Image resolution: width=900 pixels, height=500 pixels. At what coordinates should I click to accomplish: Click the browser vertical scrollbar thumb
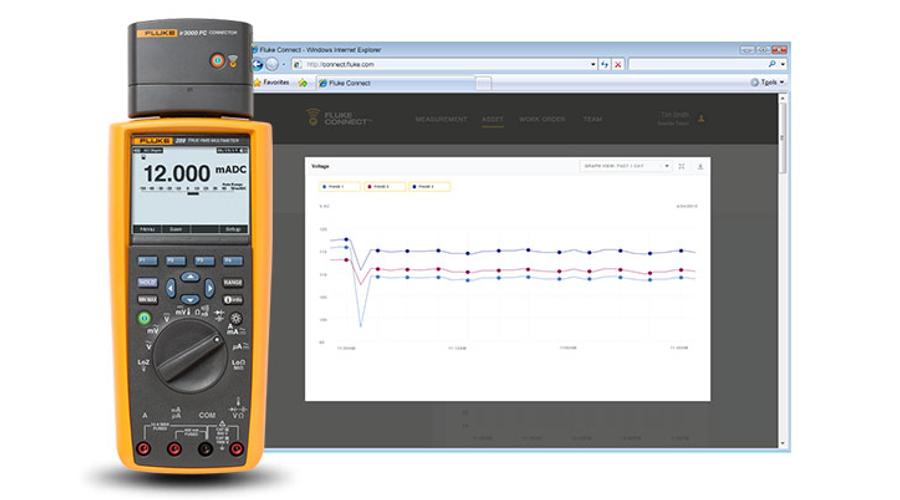coord(782,138)
